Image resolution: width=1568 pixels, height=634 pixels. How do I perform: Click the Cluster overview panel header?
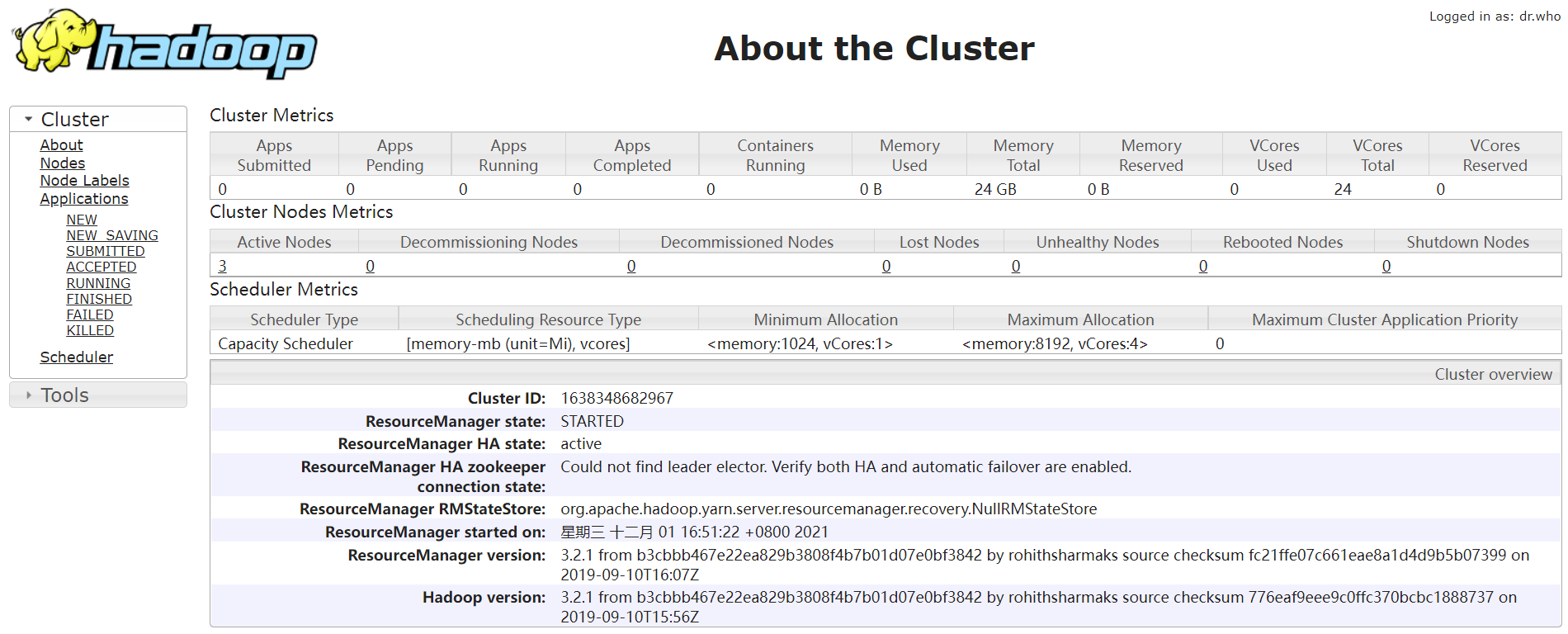tap(886, 373)
